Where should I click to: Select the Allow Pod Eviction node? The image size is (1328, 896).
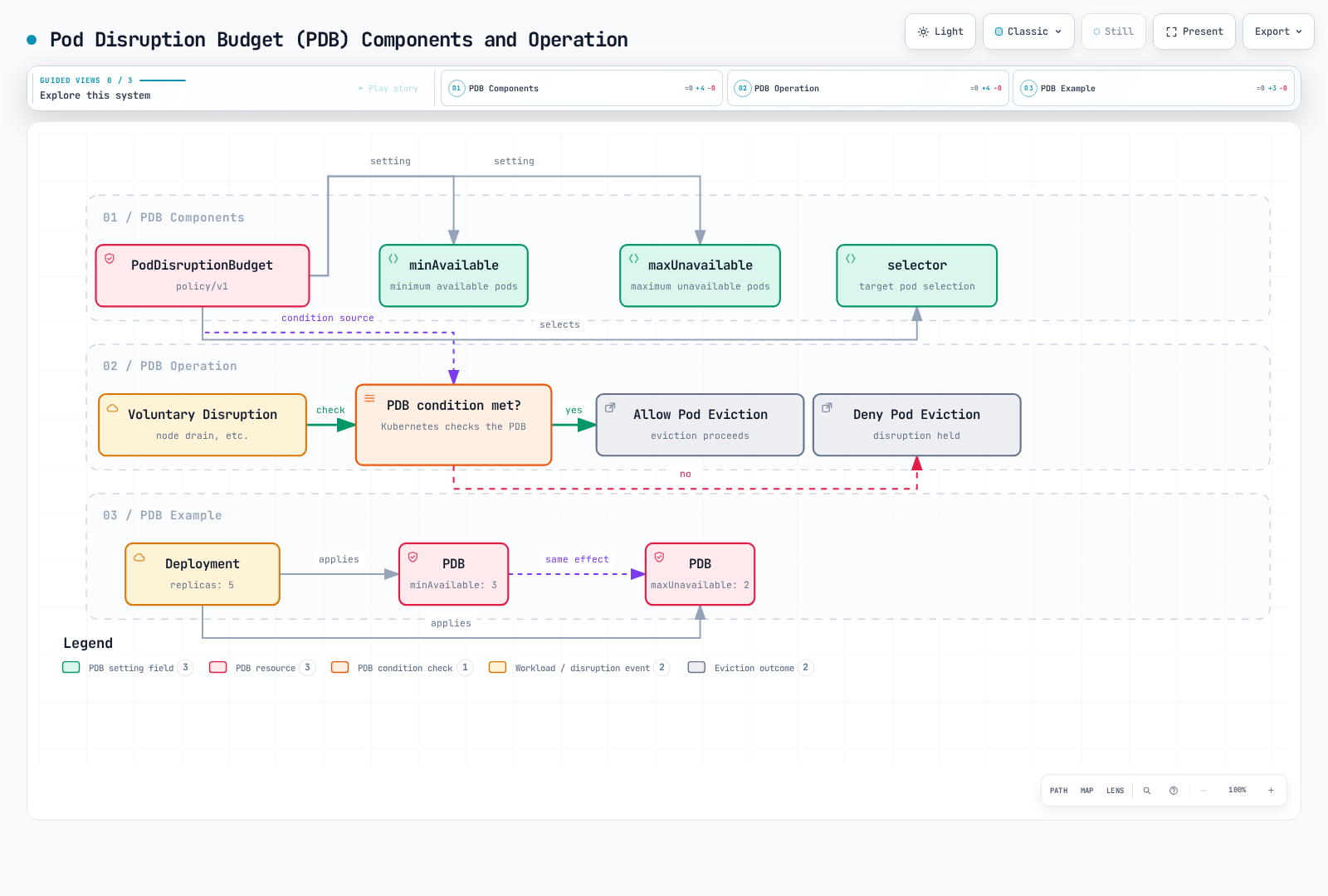(x=701, y=425)
